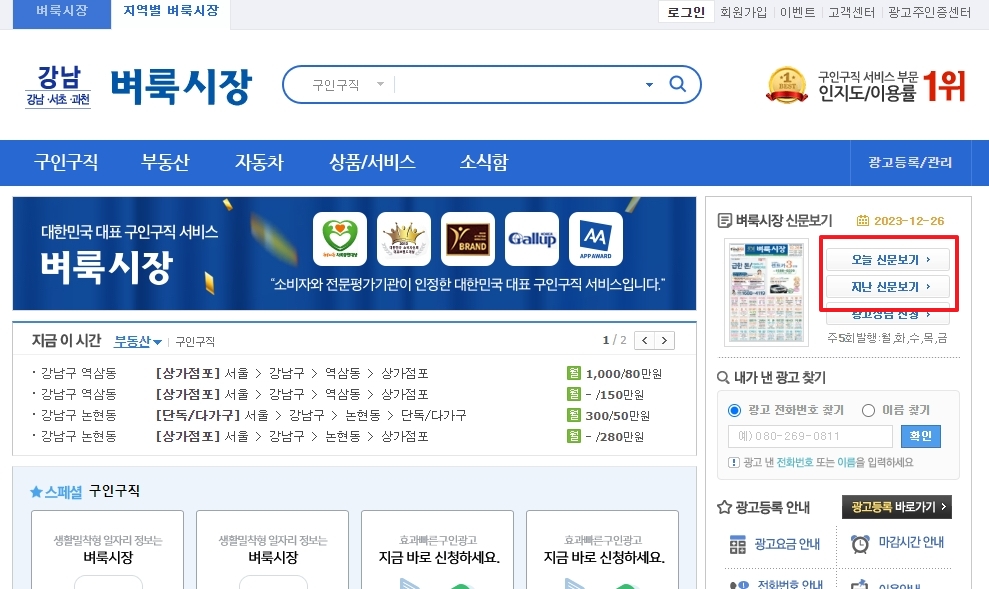Focus the main search text field
Screen dimensions: 989x589
tap(517, 85)
